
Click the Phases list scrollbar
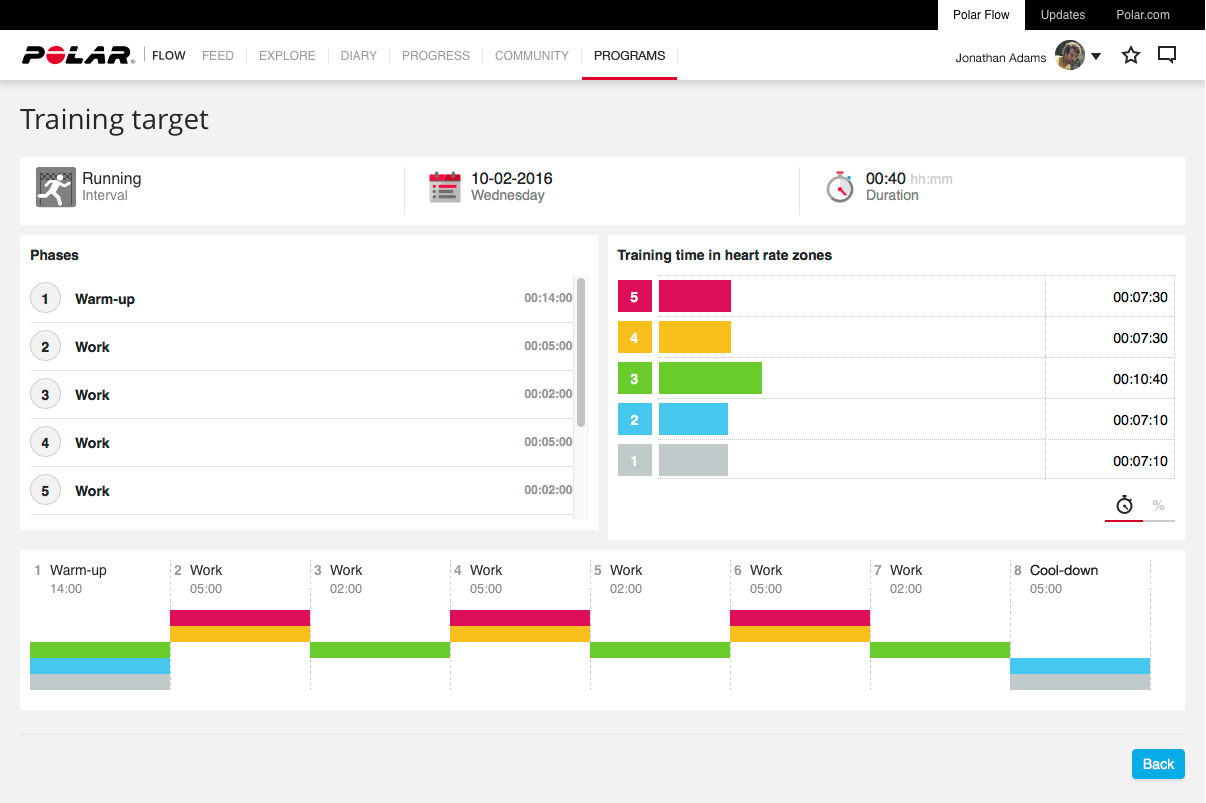tap(581, 352)
